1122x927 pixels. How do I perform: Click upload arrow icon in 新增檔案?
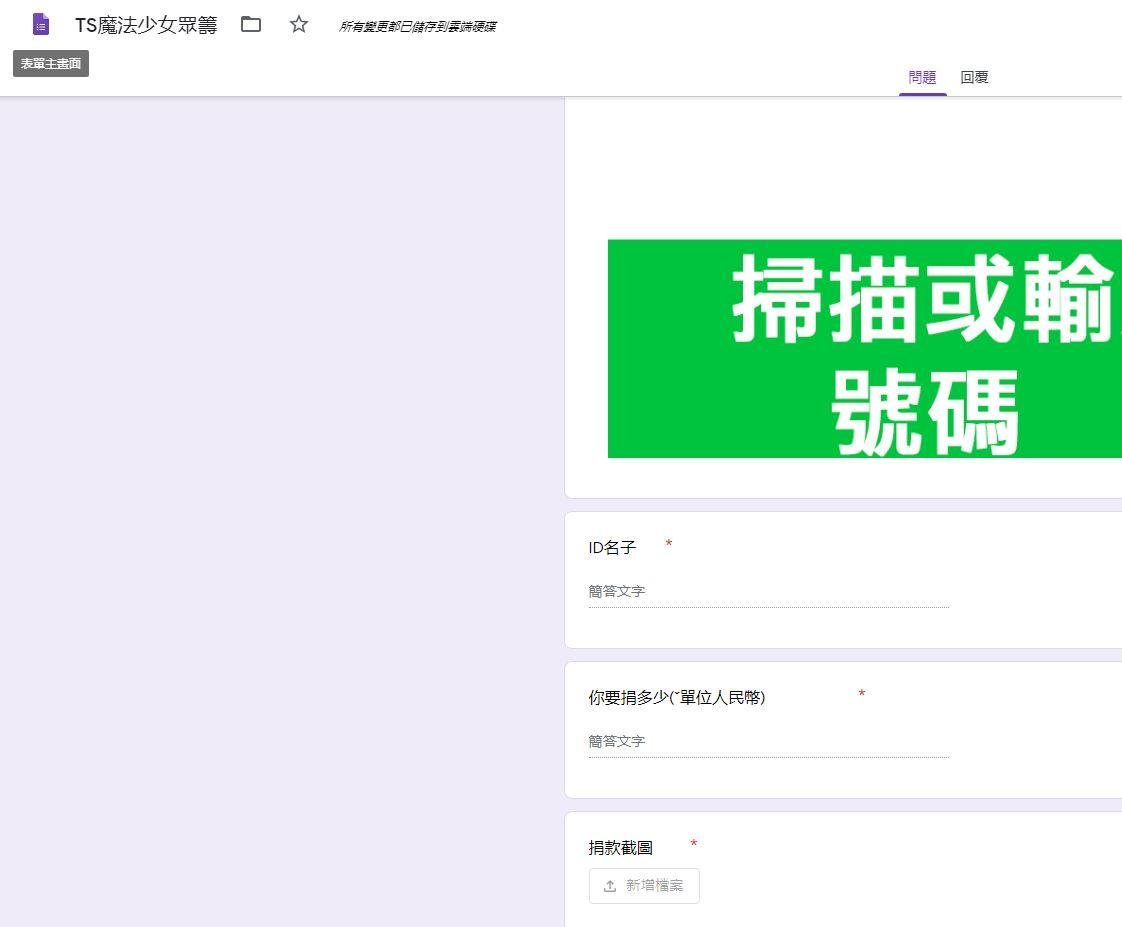[610, 886]
